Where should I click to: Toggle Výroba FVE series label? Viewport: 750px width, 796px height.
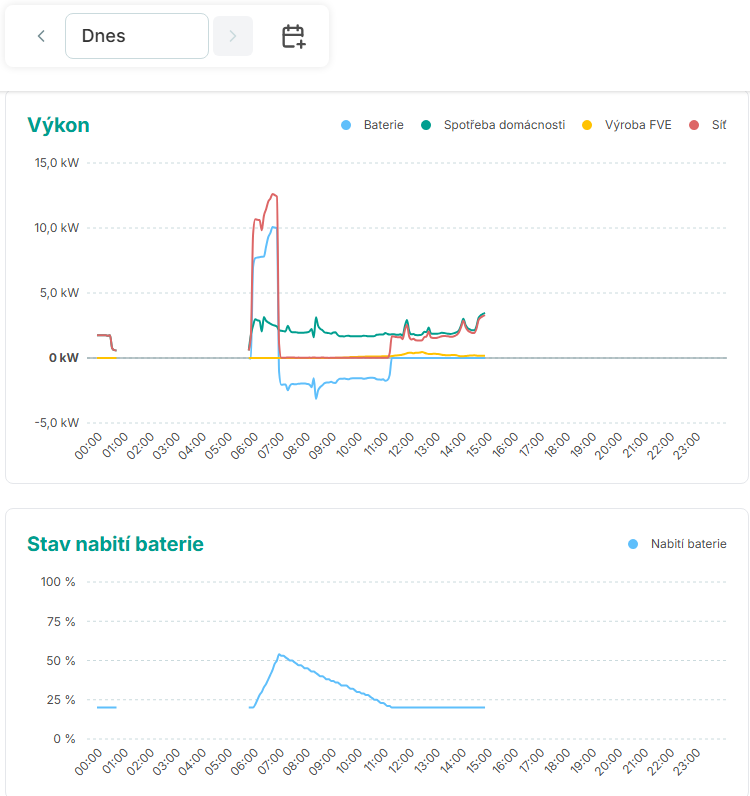point(638,125)
